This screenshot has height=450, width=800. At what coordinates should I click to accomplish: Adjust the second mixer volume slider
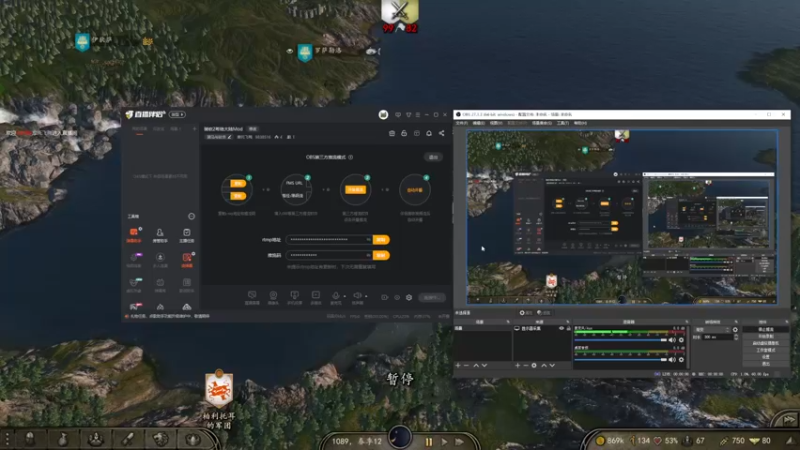(621, 360)
